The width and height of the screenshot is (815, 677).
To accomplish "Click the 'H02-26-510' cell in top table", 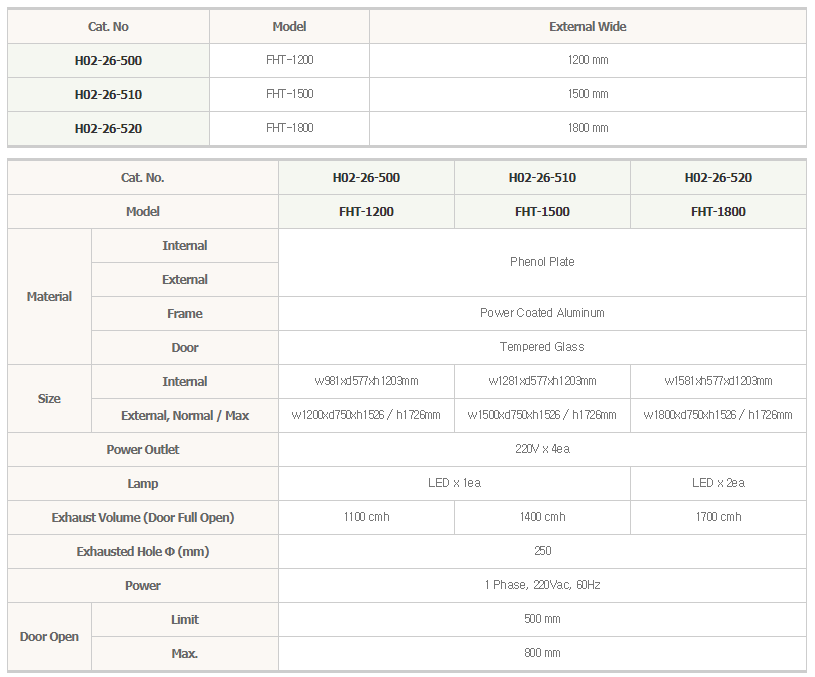I will click(108, 95).
